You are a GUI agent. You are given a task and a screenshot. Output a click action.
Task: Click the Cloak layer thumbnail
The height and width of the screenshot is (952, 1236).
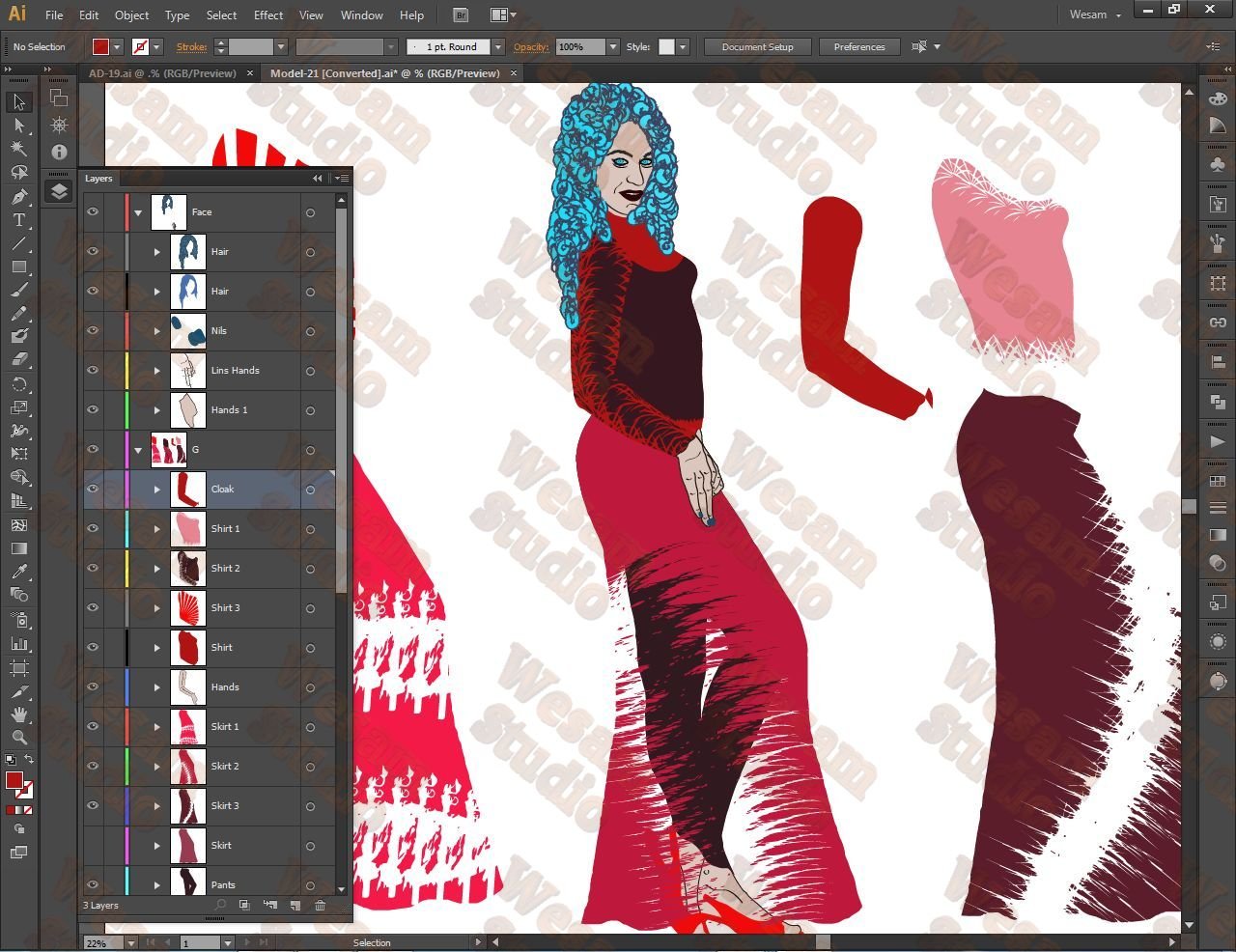187,489
